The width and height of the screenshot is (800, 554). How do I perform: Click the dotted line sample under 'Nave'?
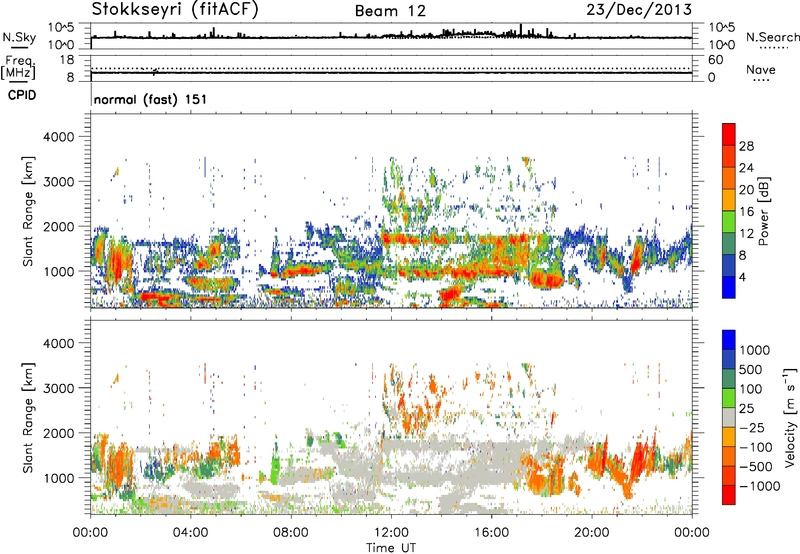point(761,81)
